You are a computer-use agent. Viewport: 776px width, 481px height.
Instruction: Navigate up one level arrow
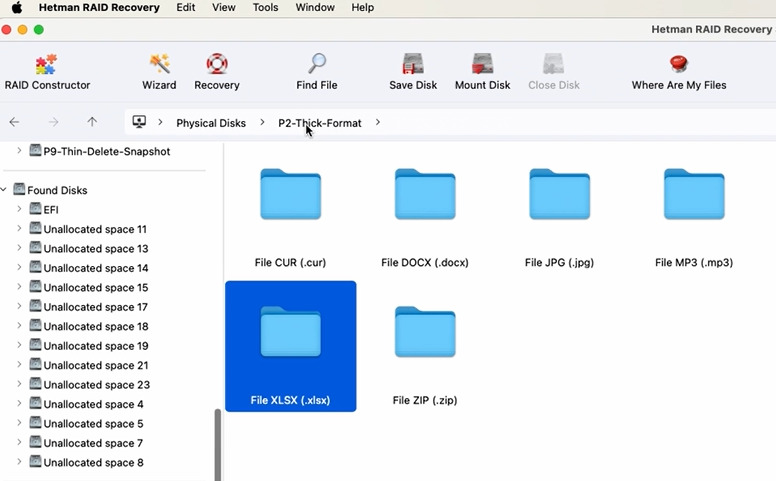click(92, 122)
